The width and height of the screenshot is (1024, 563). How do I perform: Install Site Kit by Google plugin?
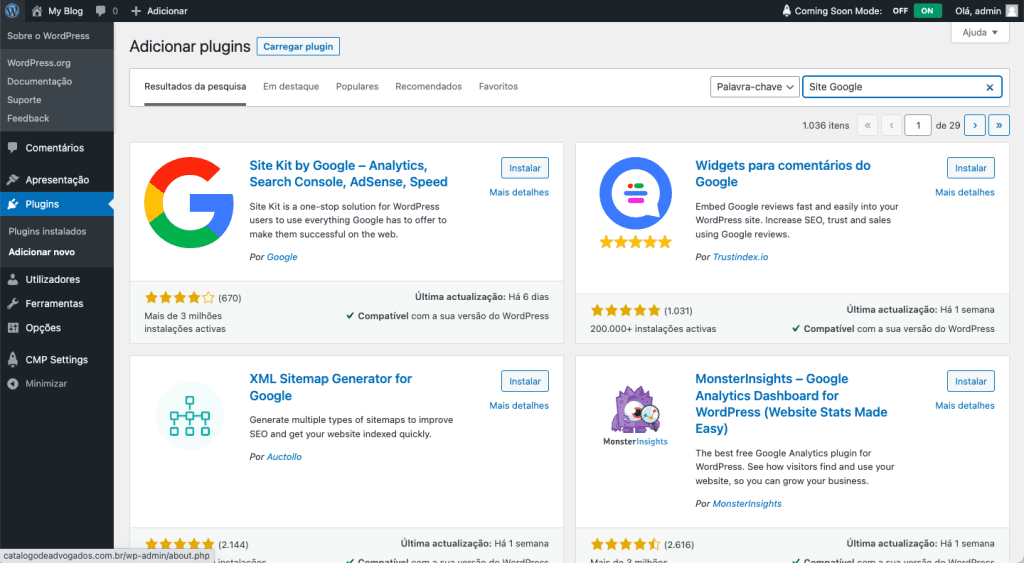point(525,168)
